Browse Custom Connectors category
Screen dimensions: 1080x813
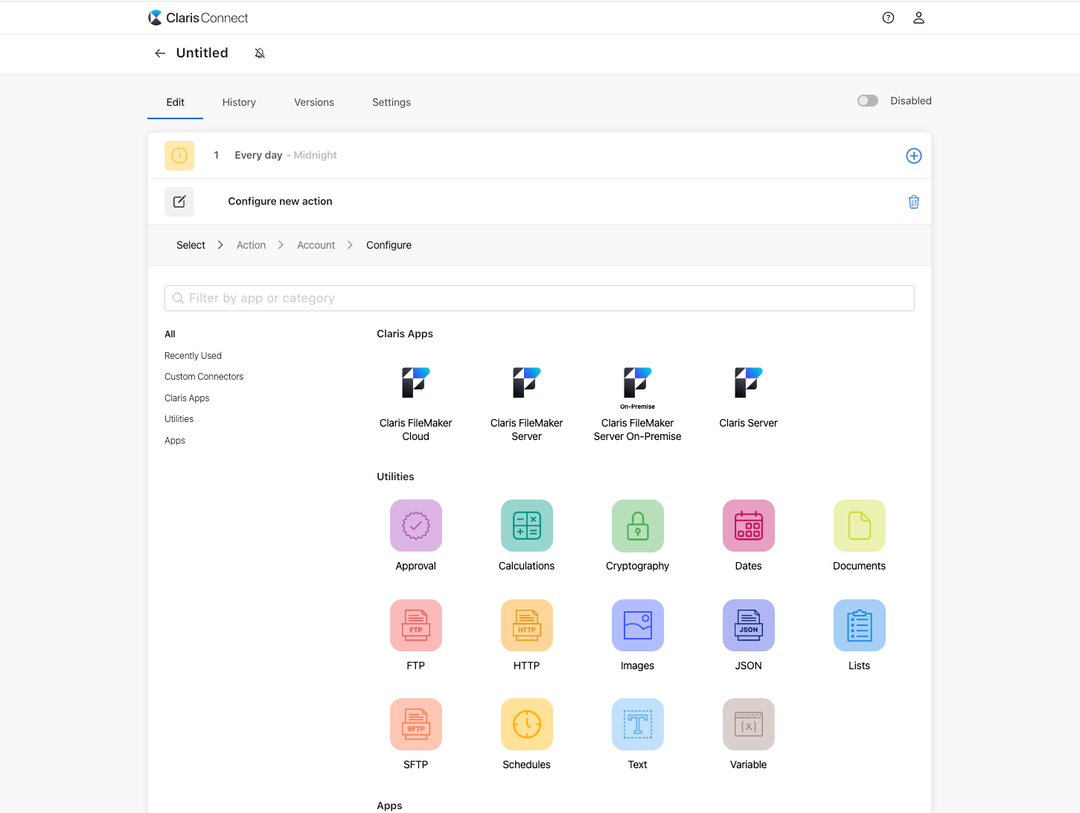pos(203,376)
